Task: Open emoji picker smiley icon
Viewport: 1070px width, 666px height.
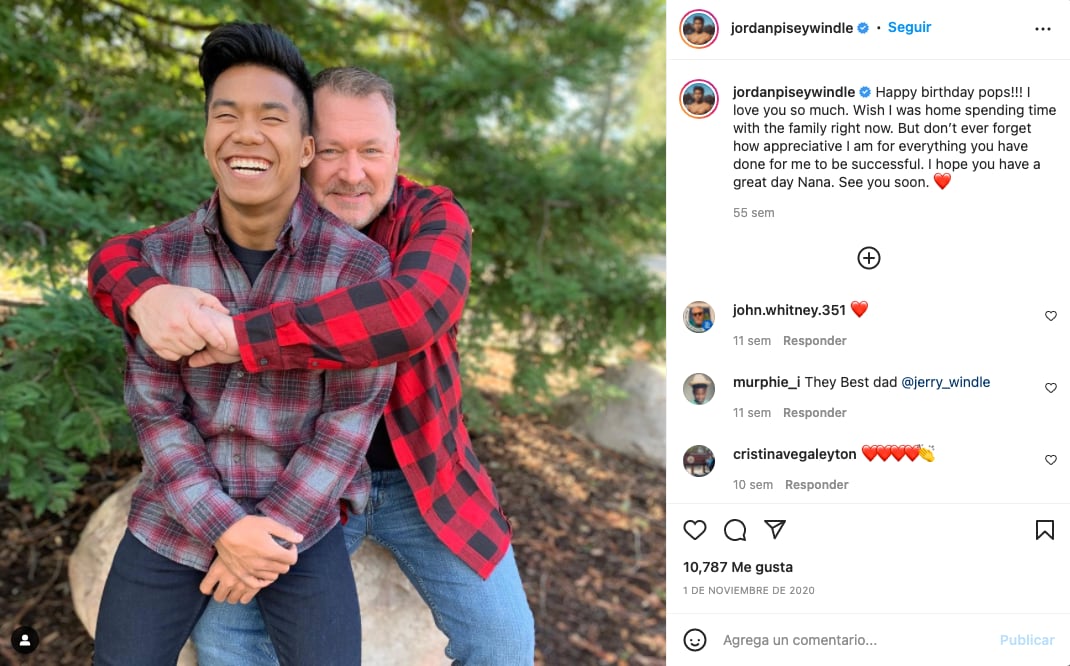Action: coord(695,639)
